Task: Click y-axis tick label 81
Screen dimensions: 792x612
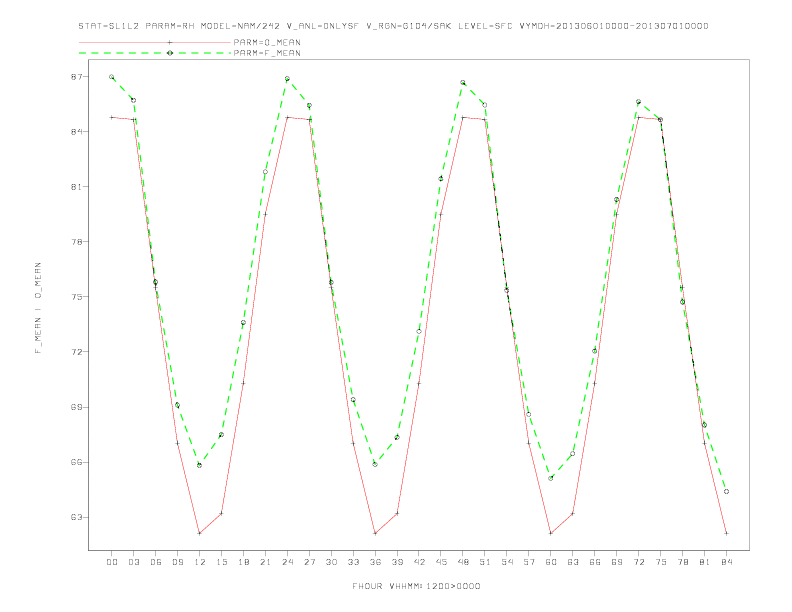Action: click(76, 187)
